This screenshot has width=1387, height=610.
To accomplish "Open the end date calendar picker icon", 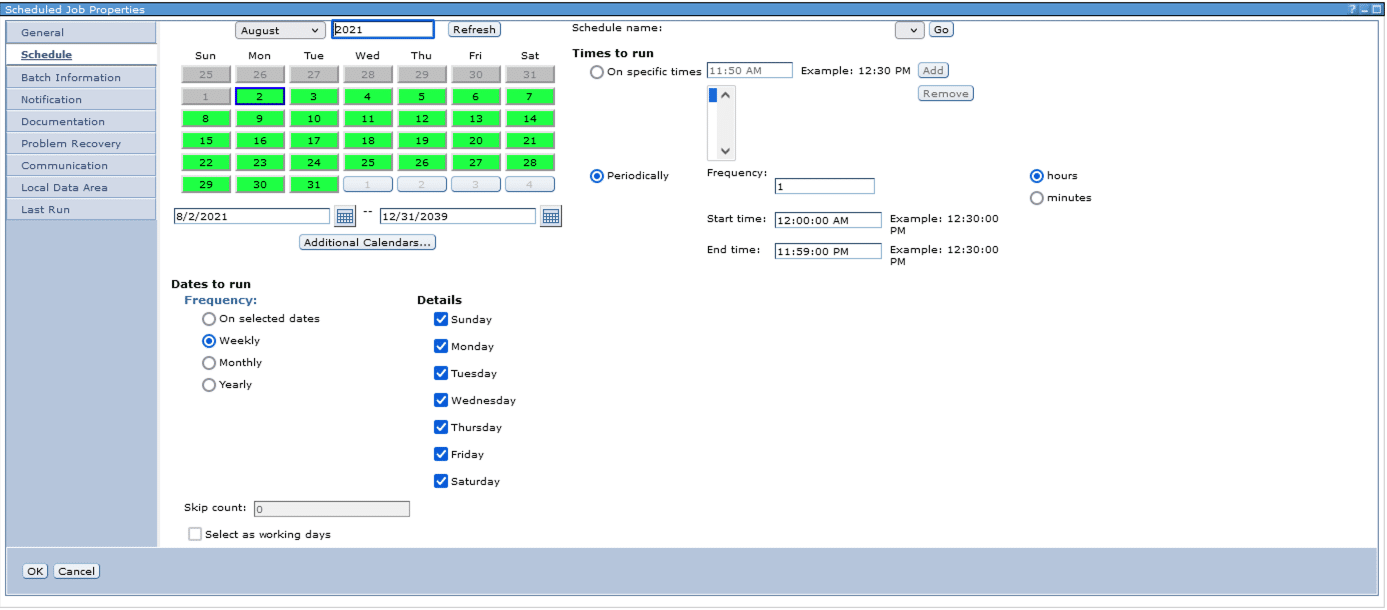I will tap(551, 216).
